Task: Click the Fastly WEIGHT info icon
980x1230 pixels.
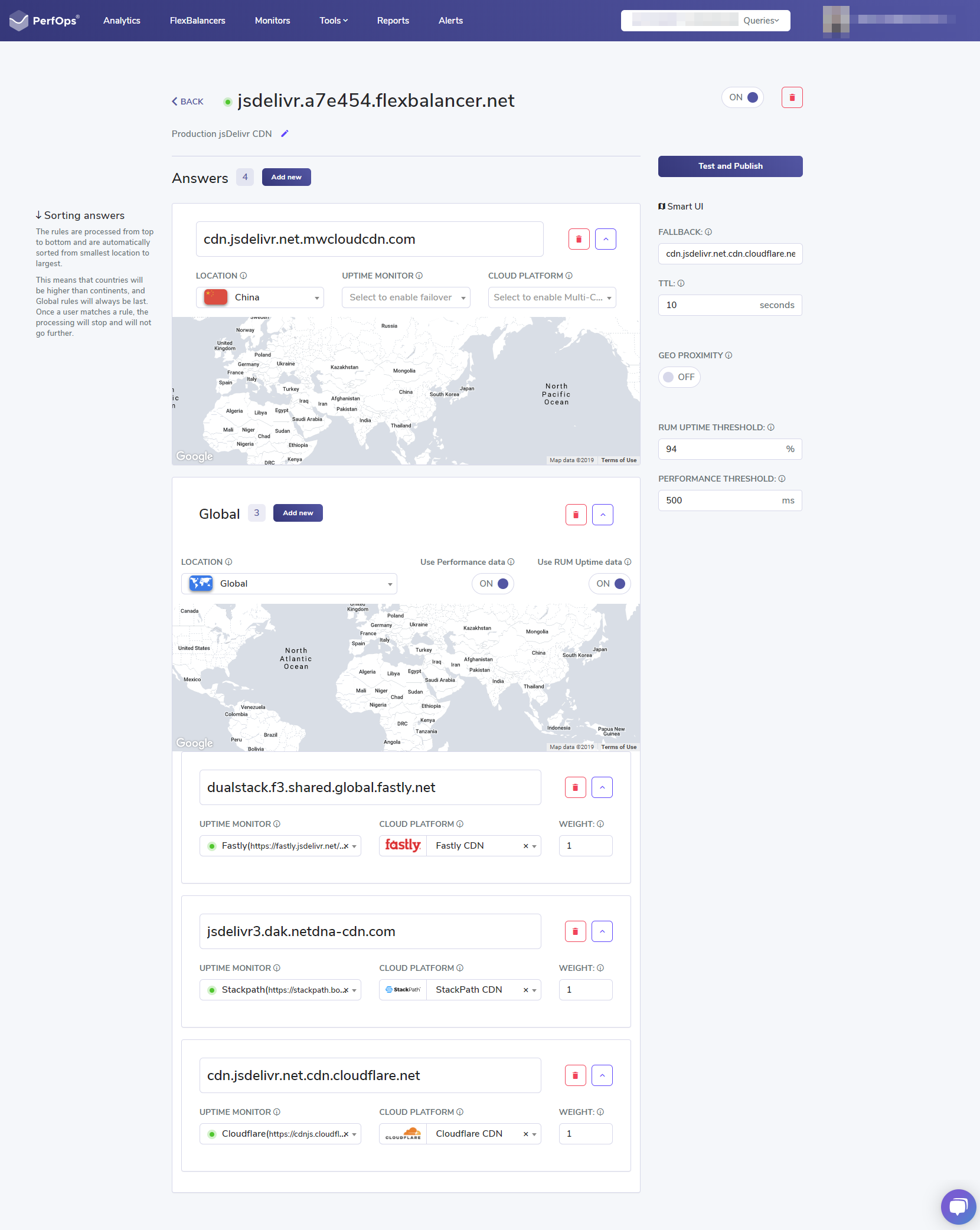Action: tap(600, 824)
